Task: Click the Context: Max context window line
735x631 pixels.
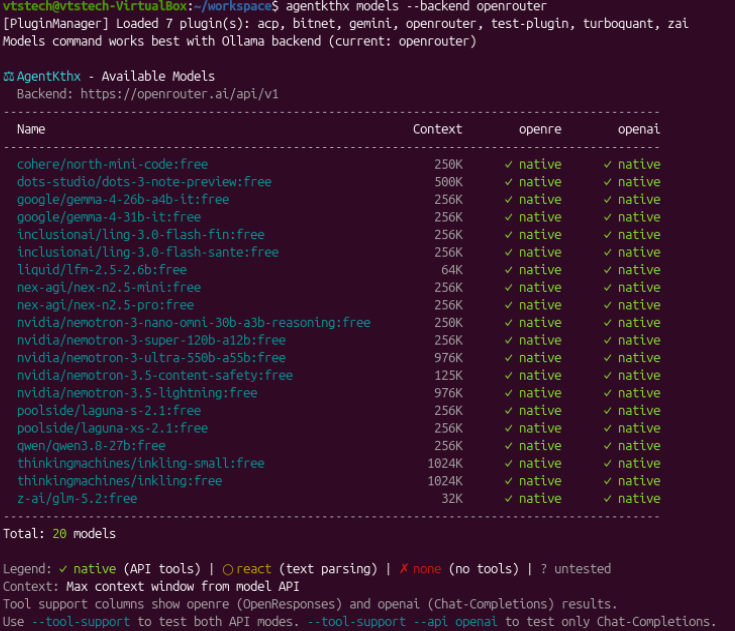Action: (151, 586)
